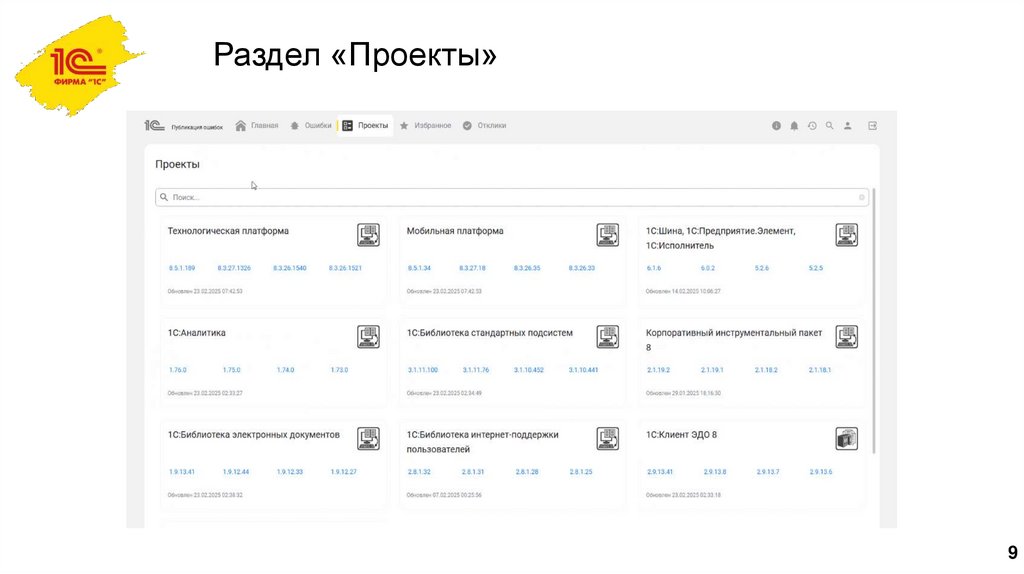The image size is (1024, 574).
Task: Open Мобильная платформа version 8.3.27.18
Action: 472,268
